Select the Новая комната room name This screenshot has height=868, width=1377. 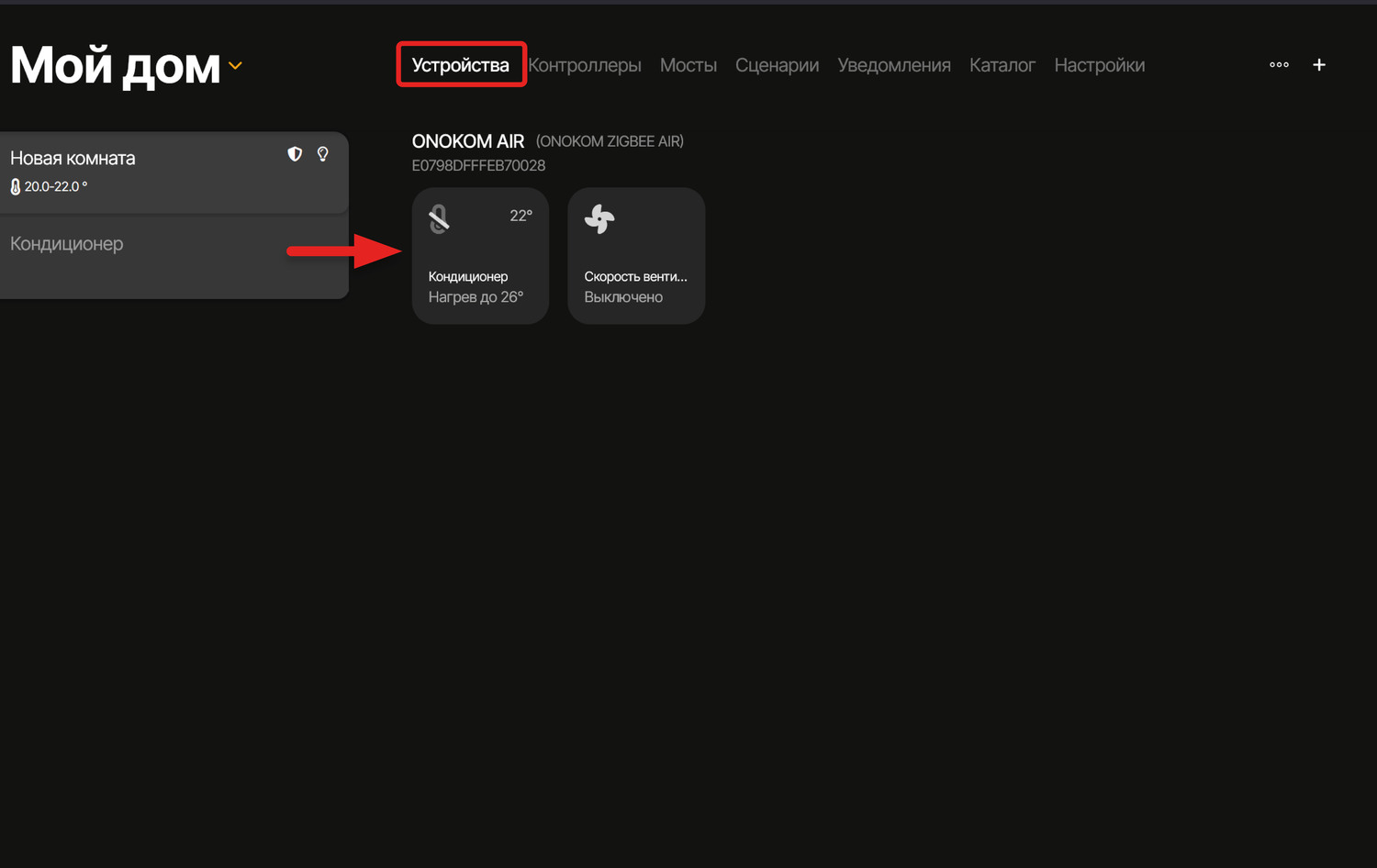73,158
